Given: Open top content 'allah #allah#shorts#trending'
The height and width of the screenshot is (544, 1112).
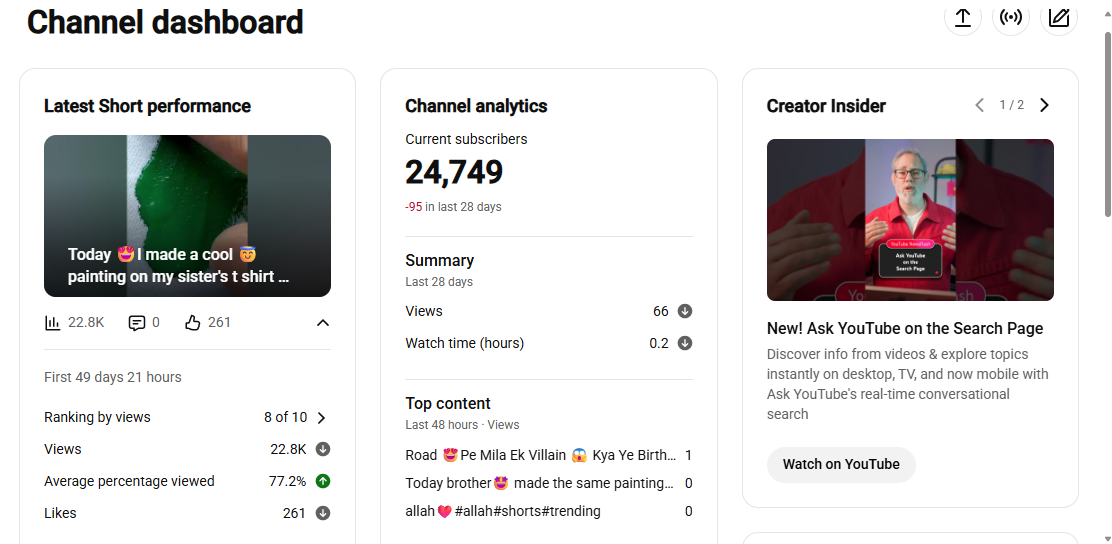Looking at the screenshot, I should (503, 511).
